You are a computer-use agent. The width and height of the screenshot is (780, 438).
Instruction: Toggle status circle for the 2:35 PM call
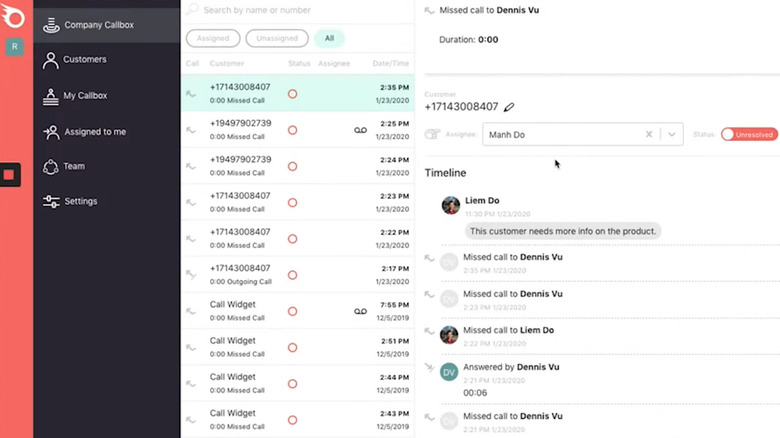(x=292, y=94)
